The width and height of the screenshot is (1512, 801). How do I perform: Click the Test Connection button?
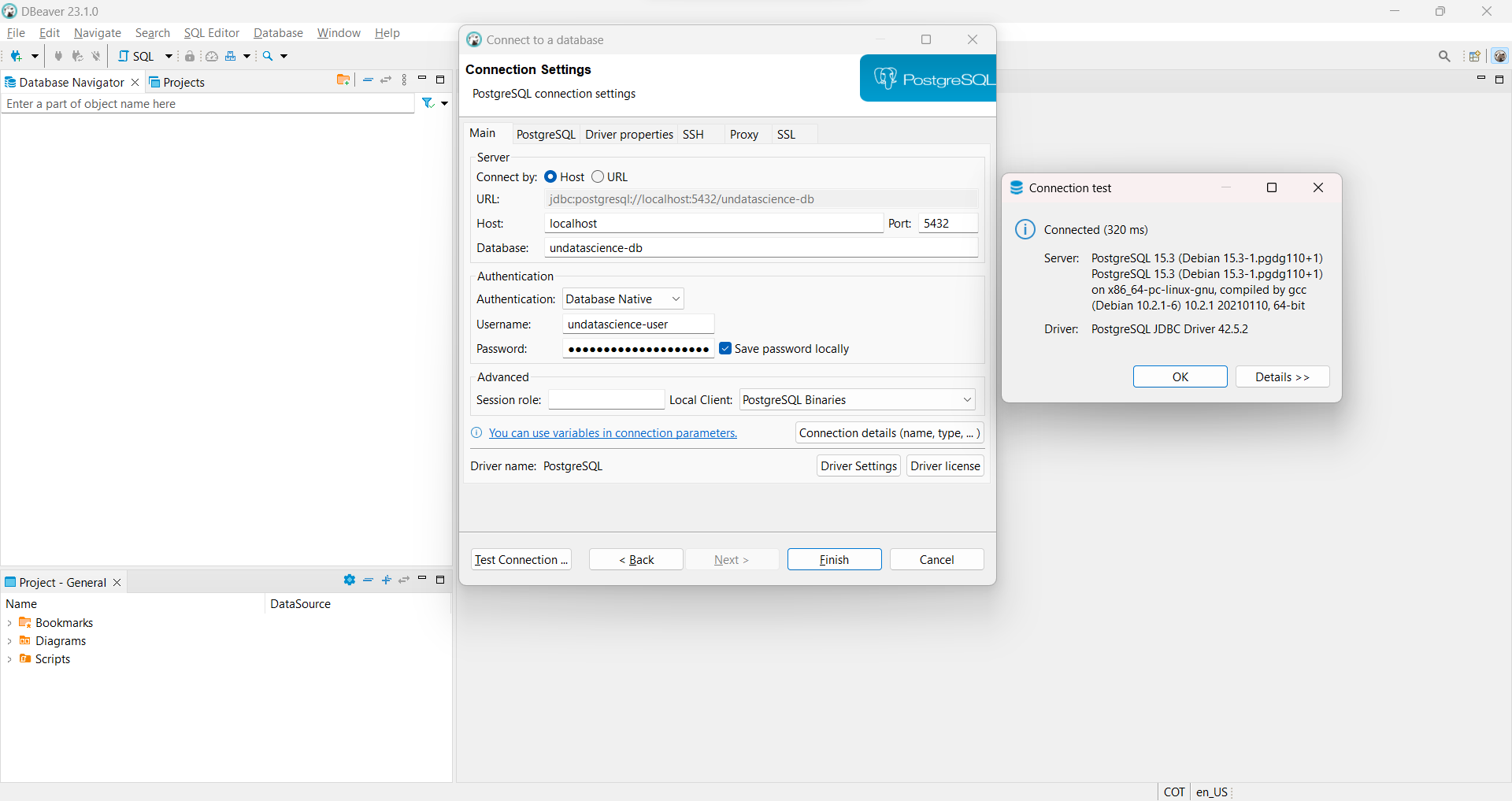click(x=521, y=559)
